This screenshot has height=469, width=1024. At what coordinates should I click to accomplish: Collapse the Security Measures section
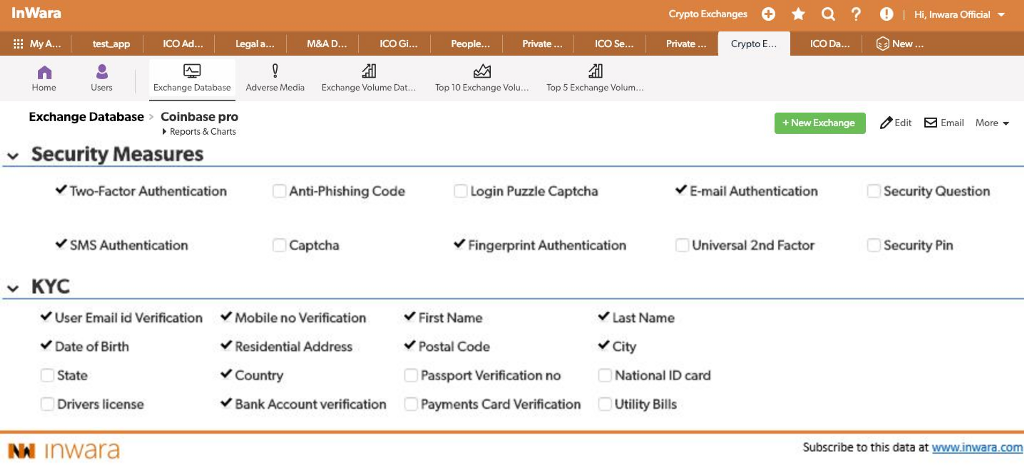click(x=13, y=156)
